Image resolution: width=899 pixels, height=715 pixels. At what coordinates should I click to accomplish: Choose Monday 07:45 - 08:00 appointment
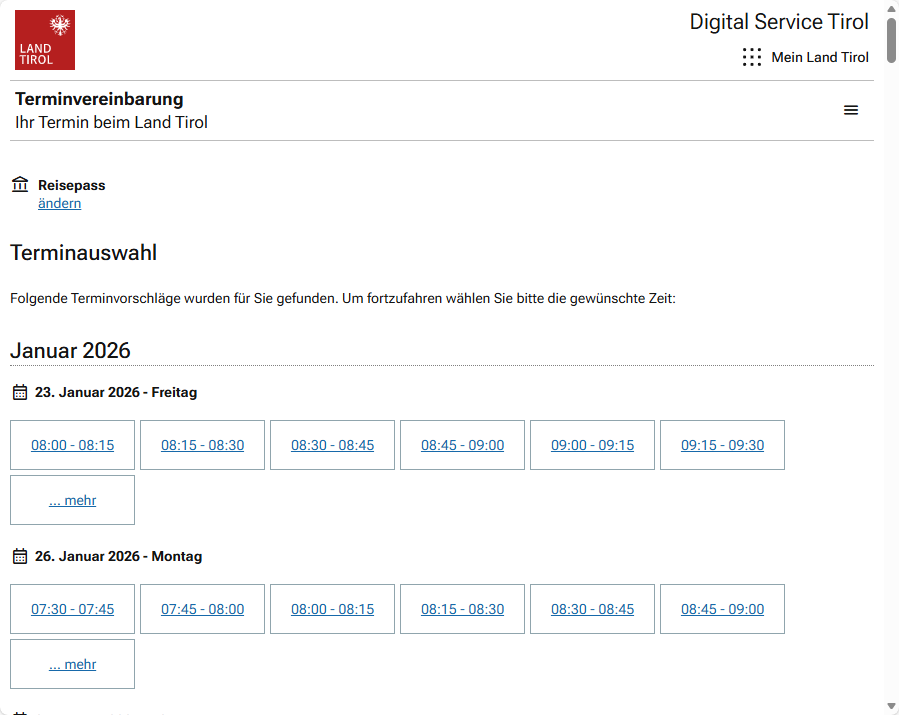(x=202, y=609)
